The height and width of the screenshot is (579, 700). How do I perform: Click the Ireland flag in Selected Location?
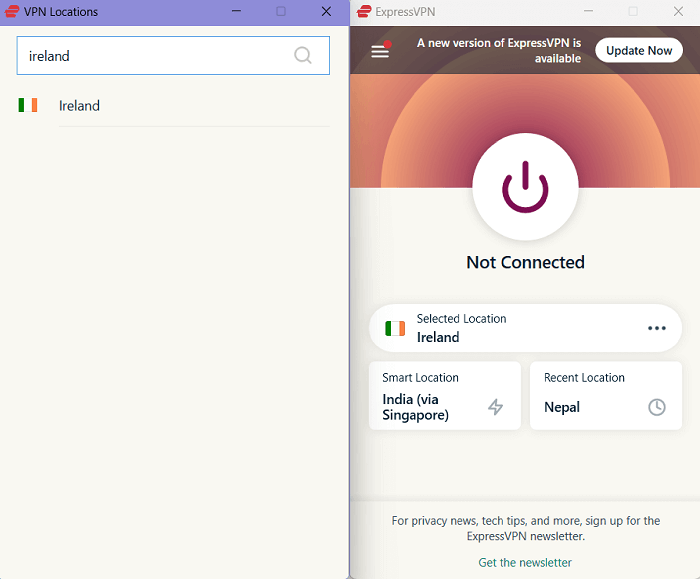pyautogui.click(x=395, y=328)
